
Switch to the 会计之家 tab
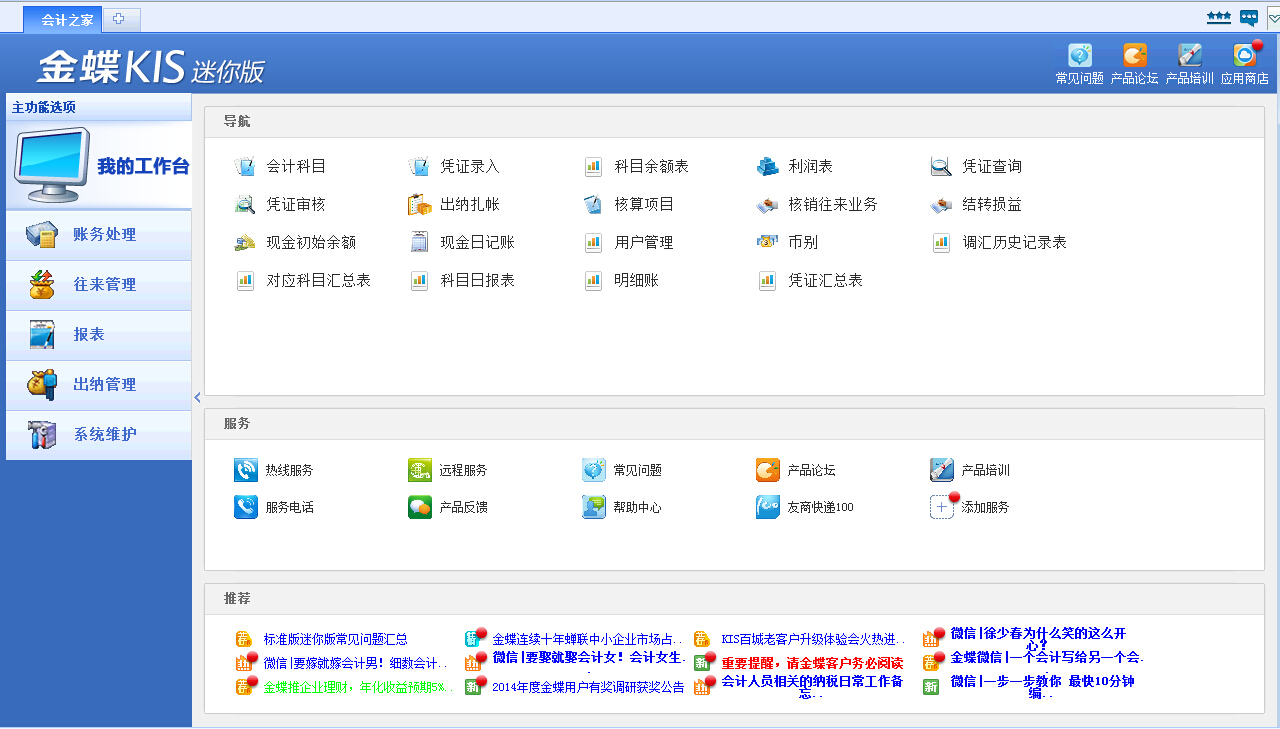62,17
